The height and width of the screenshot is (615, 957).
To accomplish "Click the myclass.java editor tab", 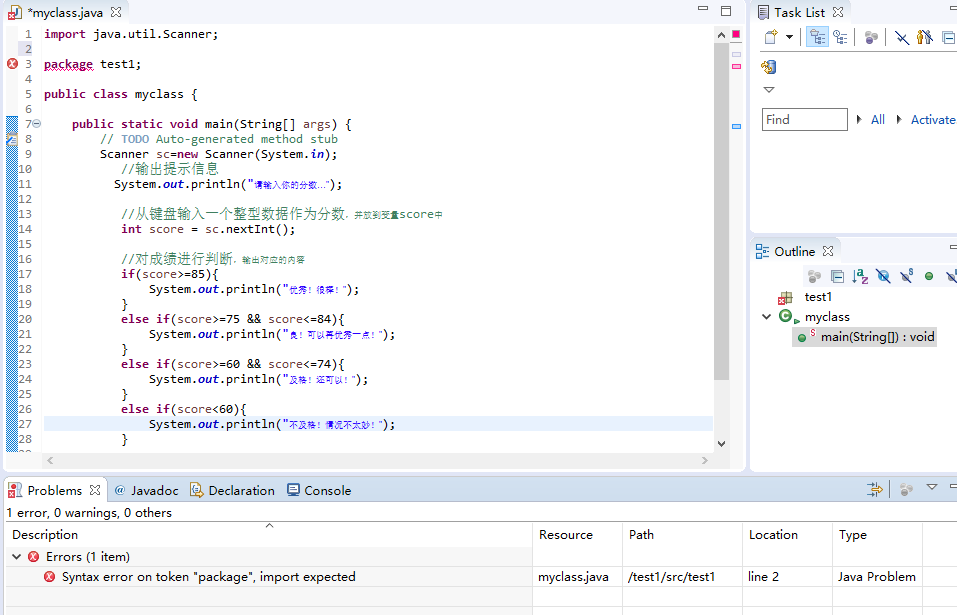I will coord(65,12).
